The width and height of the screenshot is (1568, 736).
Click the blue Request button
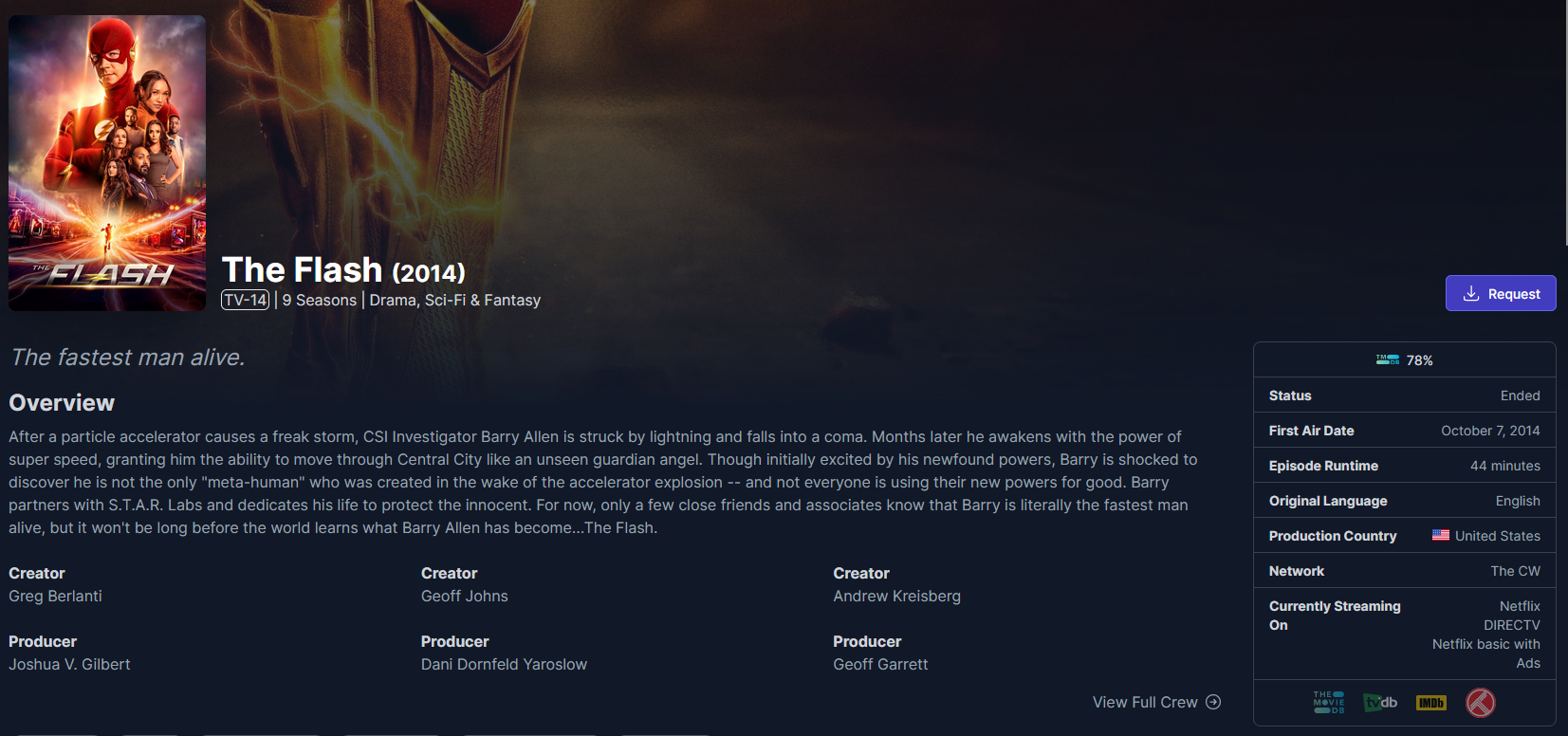click(1501, 293)
